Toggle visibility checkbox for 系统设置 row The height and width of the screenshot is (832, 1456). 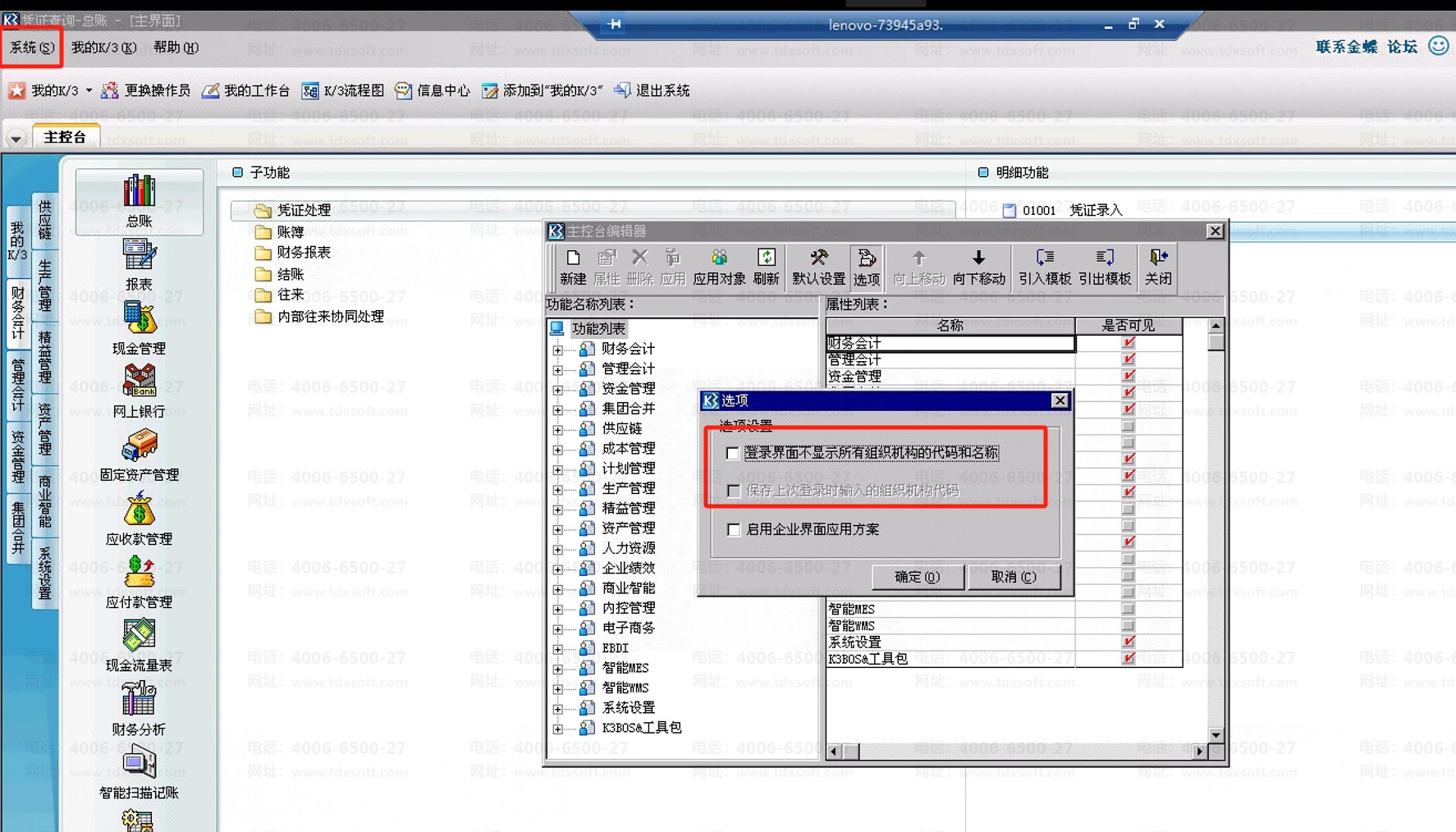pyautogui.click(x=1129, y=642)
